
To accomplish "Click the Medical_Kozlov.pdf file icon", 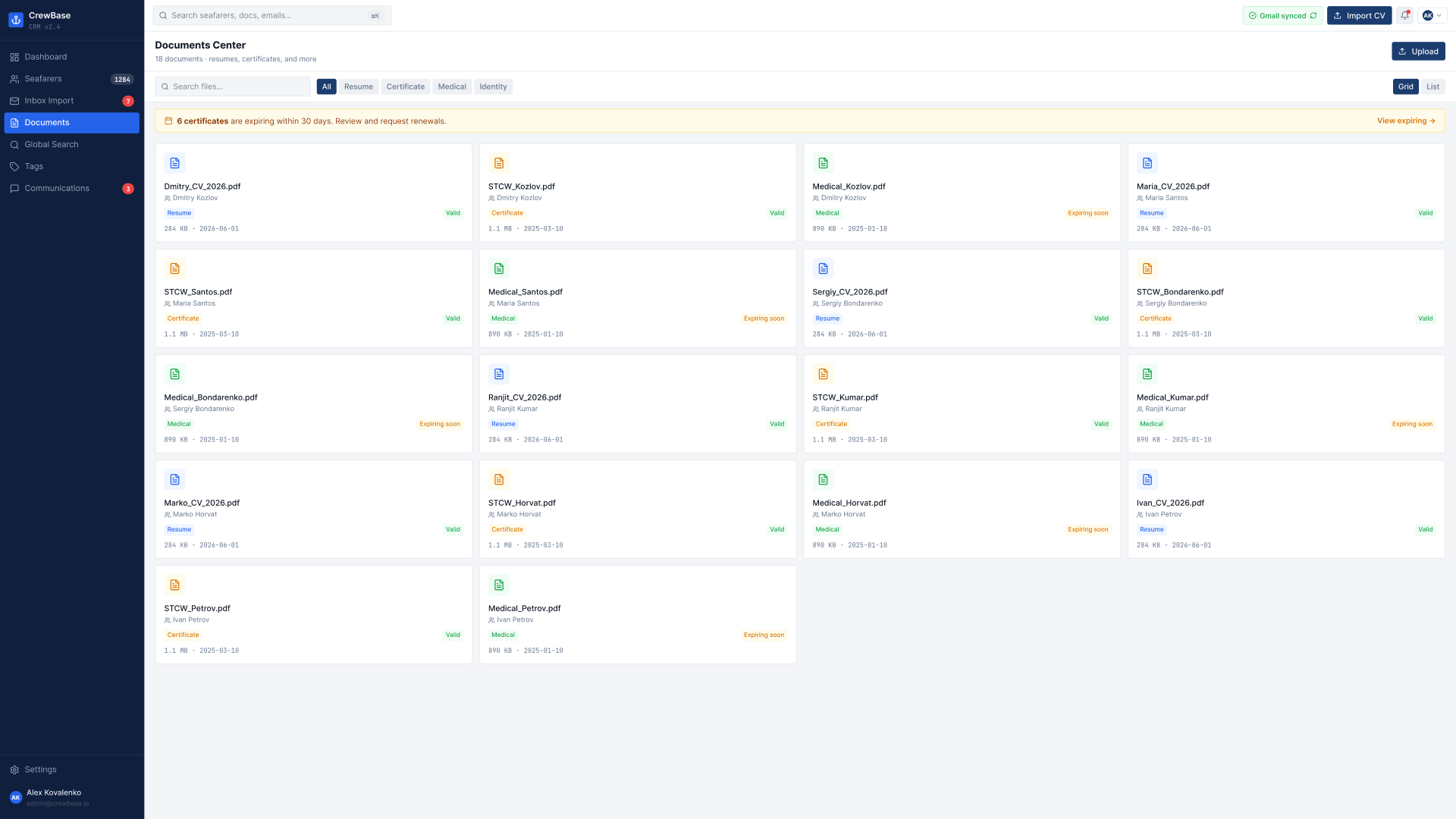I will (x=823, y=163).
